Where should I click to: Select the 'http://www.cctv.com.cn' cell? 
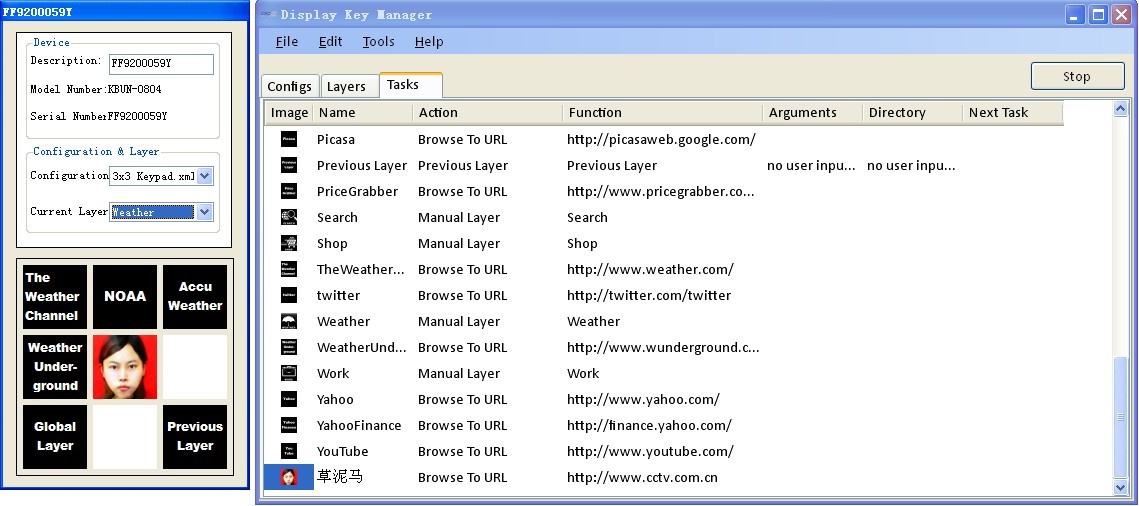tap(642, 478)
